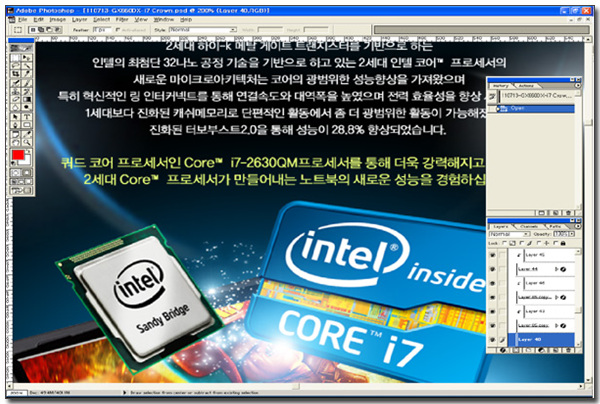Click create new layer icon in Layers panel
The width and height of the screenshot is (600, 404).
coord(556,350)
